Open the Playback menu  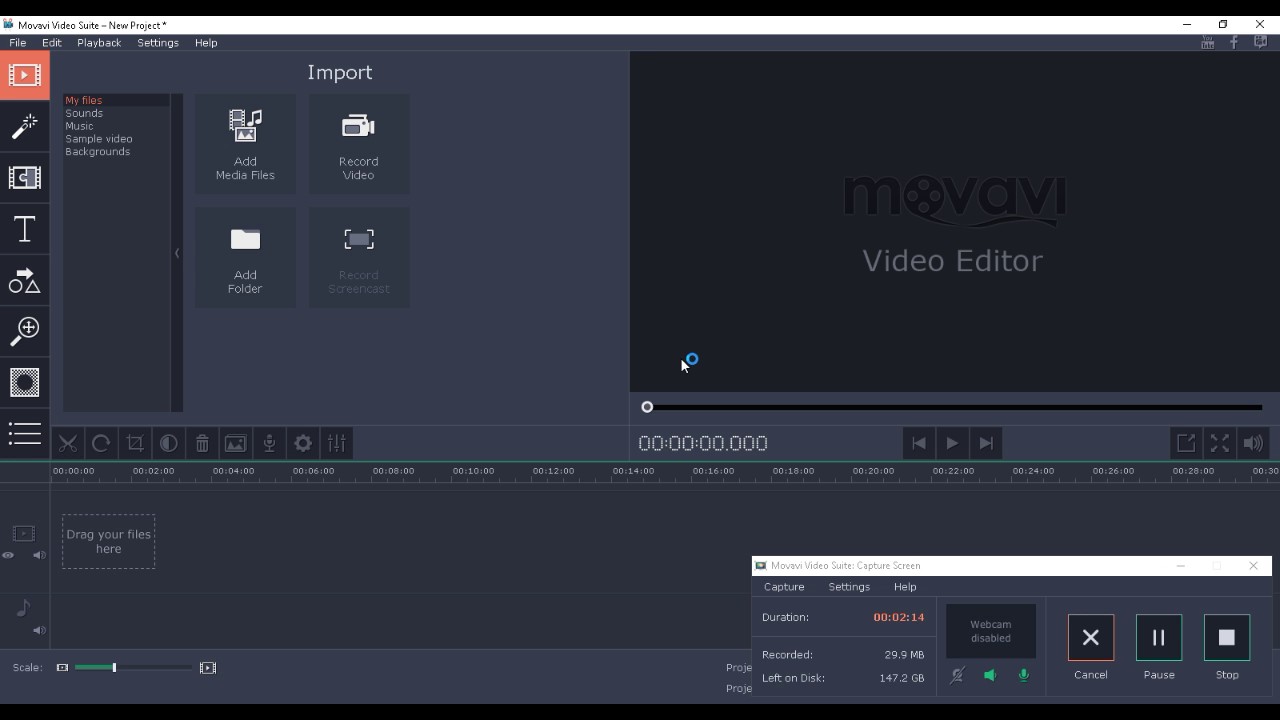(x=99, y=43)
